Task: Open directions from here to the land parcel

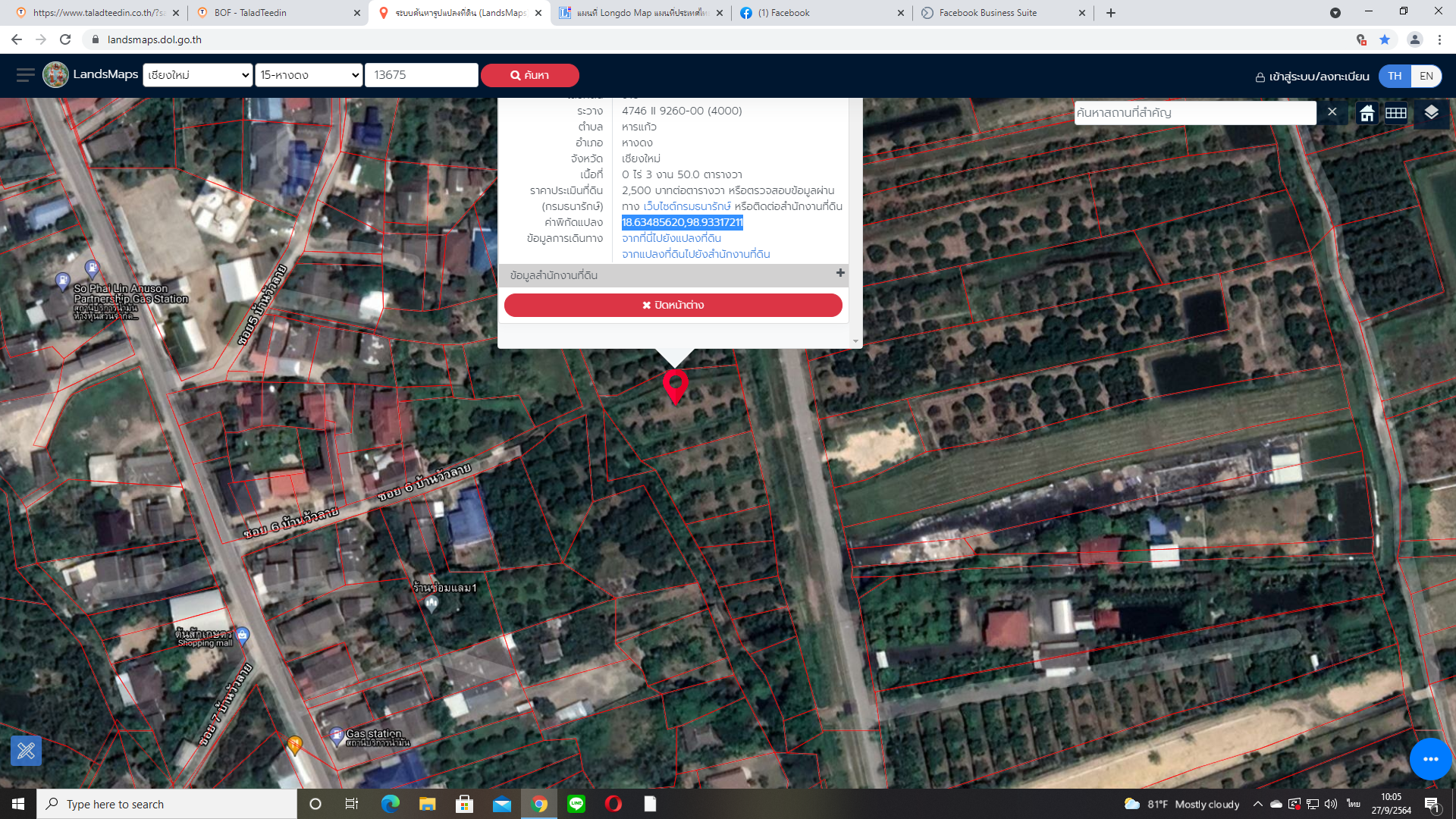Action: click(x=671, y=238)
